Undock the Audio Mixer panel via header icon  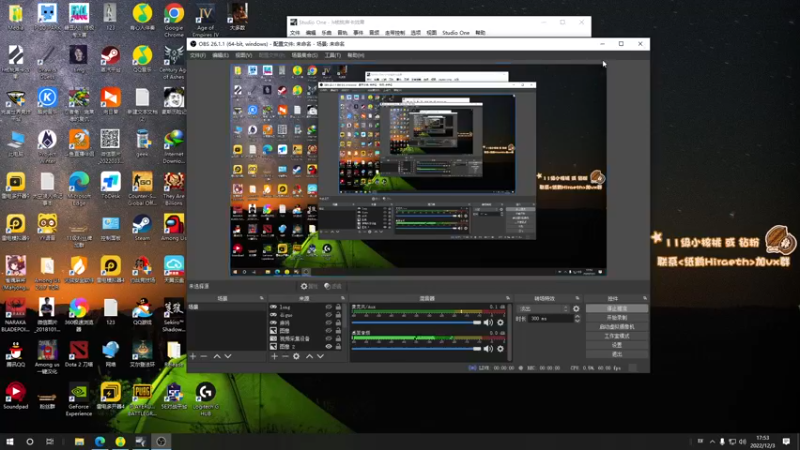508,298
